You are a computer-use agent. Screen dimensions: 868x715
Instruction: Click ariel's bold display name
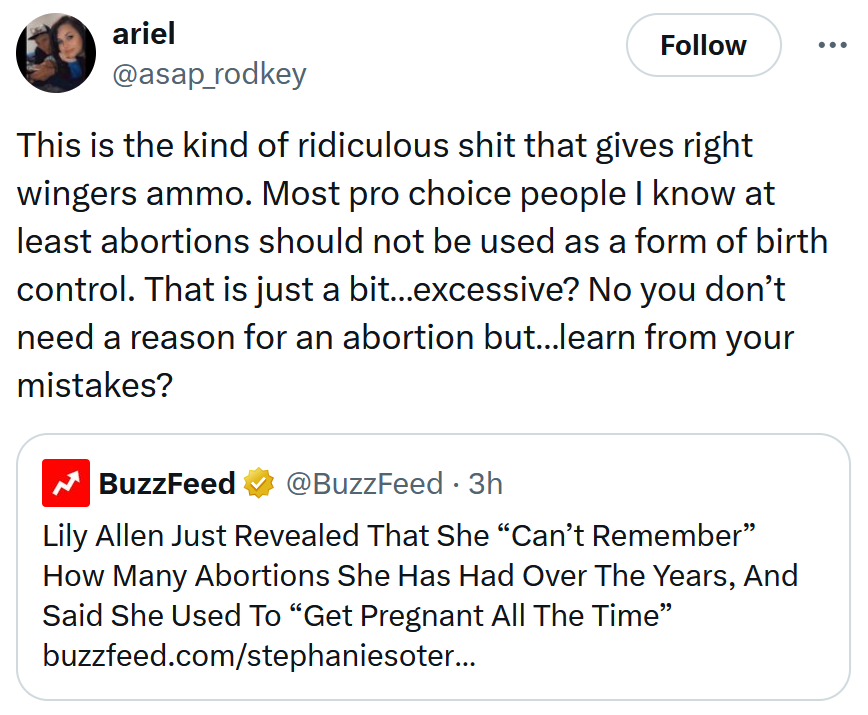pyautogui.click(x=145, y=33)
